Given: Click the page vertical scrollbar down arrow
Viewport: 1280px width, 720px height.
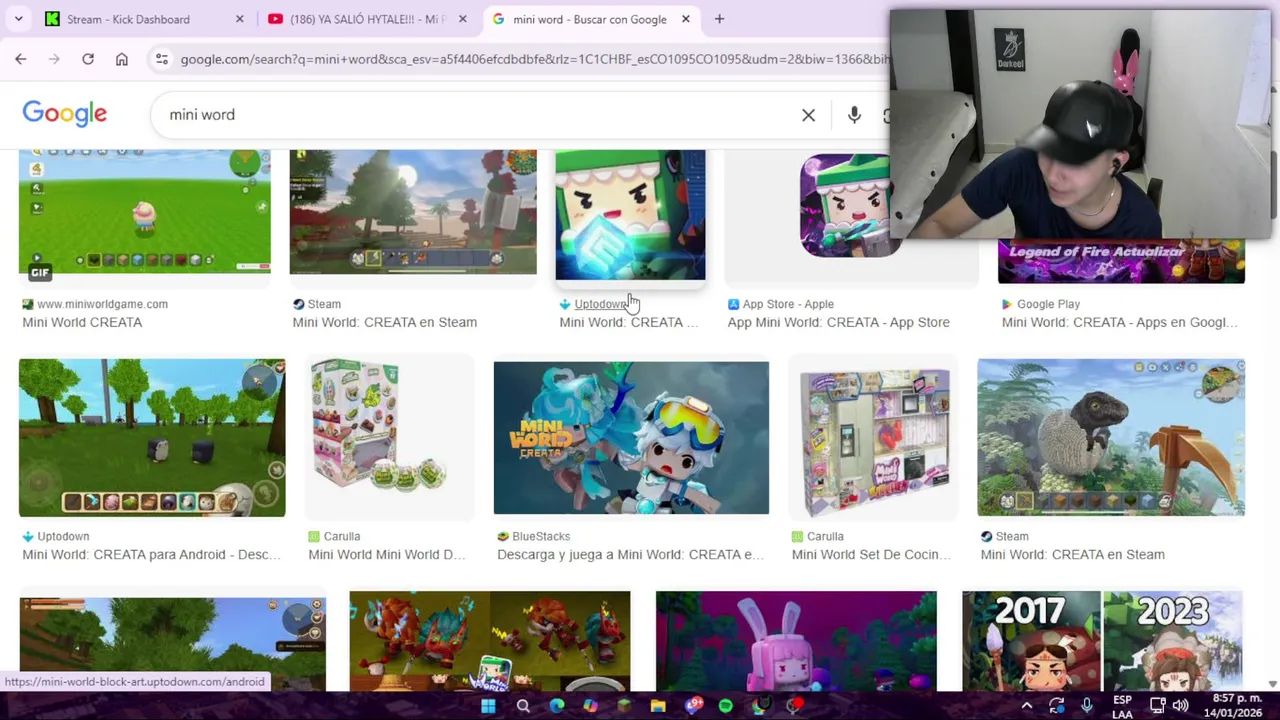Looking at the screenshot, I should click(x=1272, y=684).
